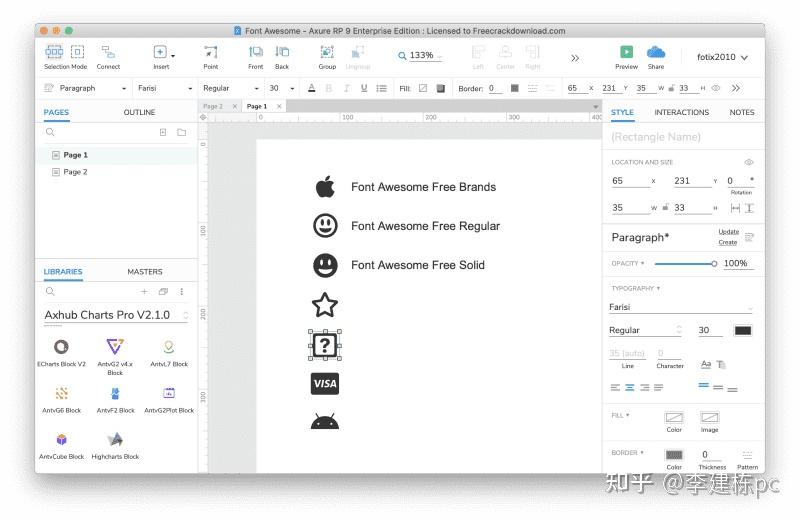Click the border color square in toolbar
The width and height of the screenshot is (800, 520).
pos(514,88)
